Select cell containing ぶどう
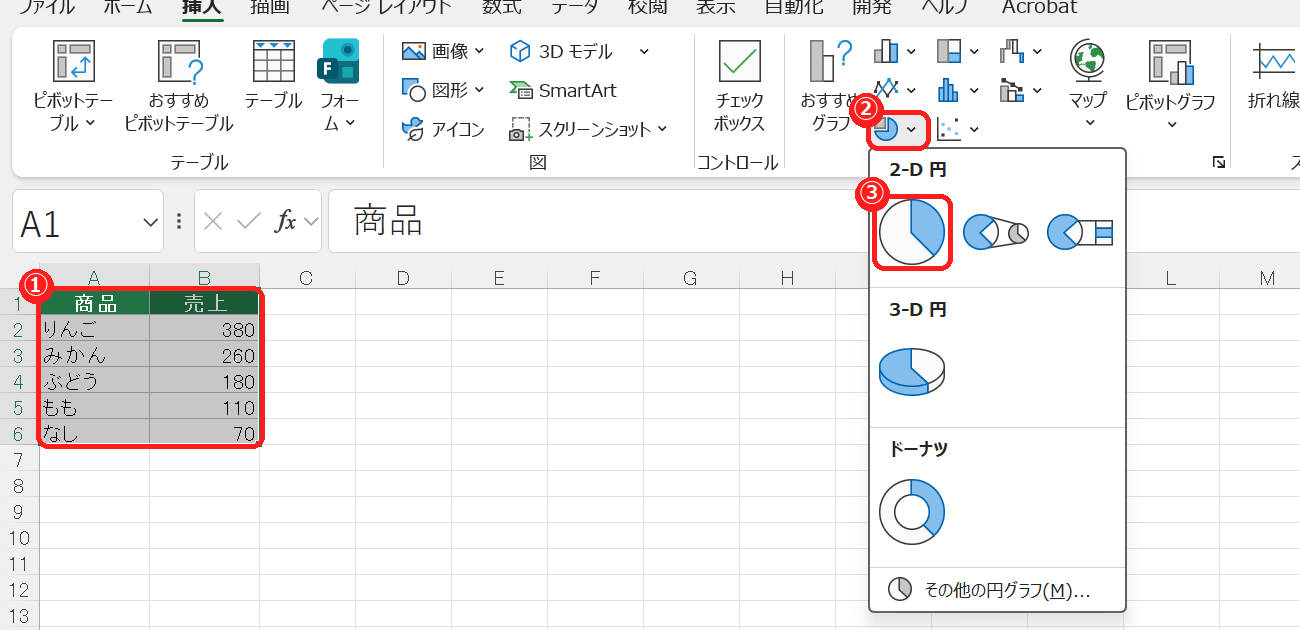Viewport: 1300px width, 630px height. pos(95,381)
